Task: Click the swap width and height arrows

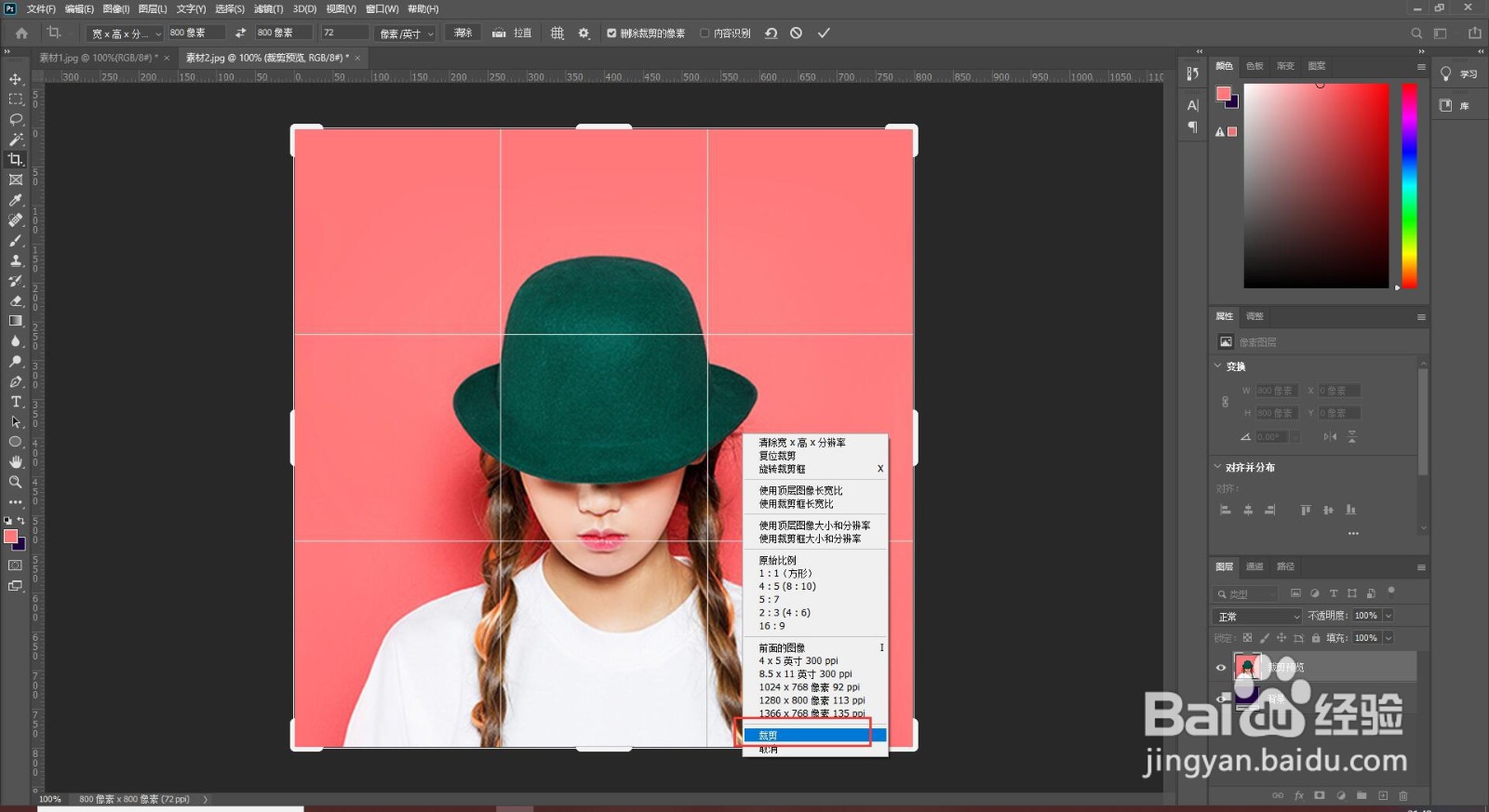Action: coord(241,33)
